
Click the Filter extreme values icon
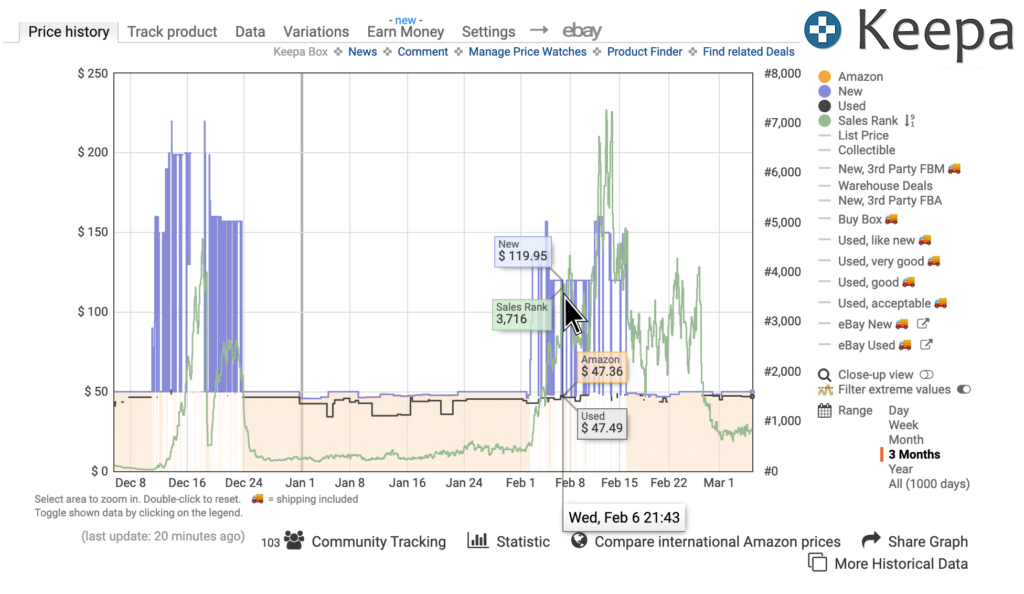tap(825, 390)
